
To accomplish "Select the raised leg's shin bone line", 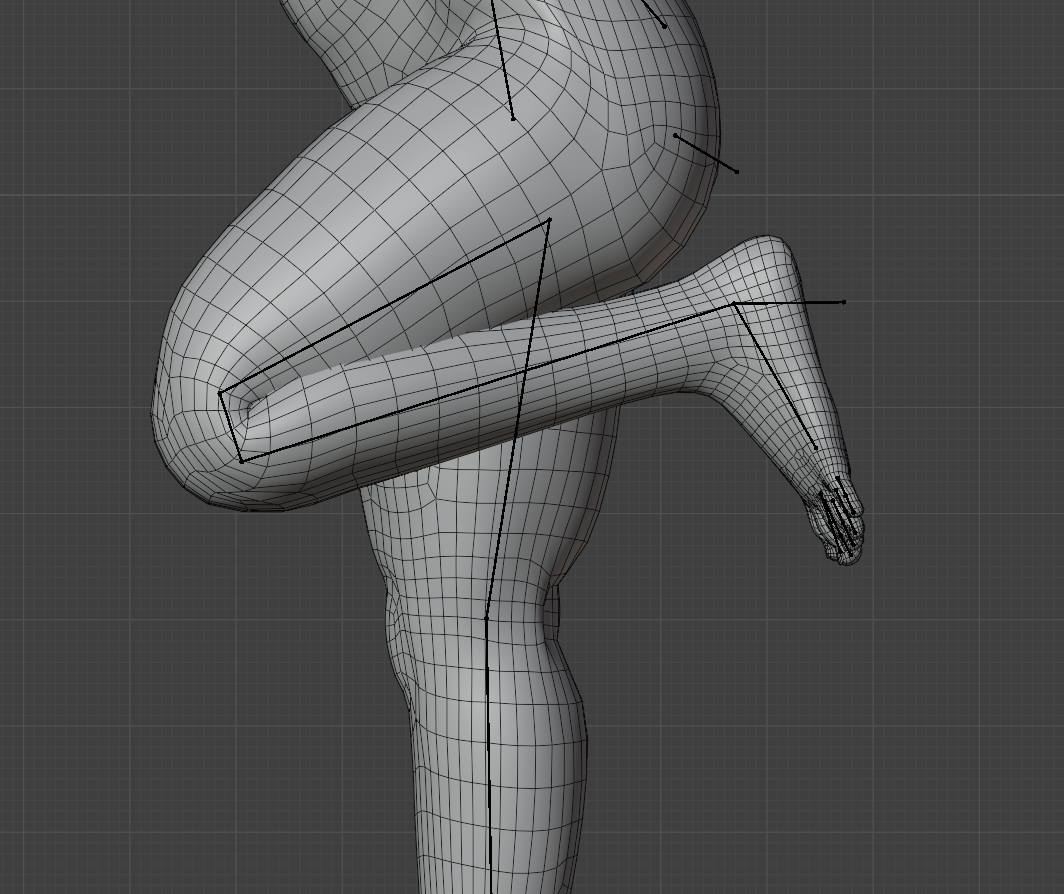I will [487, 383].
